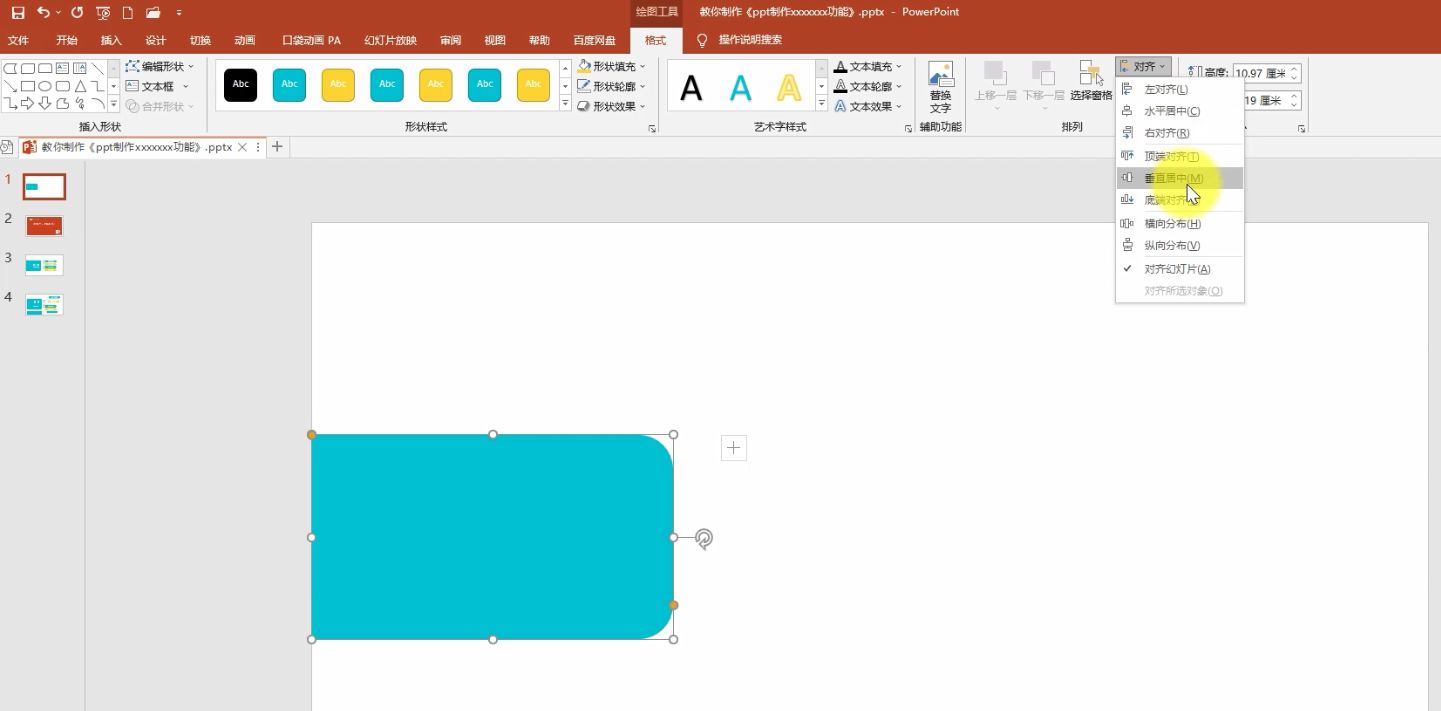Apply the yellow outline A WordArt style
Image resolution: width=1441 pixels, height=711 pixels.
789,88
